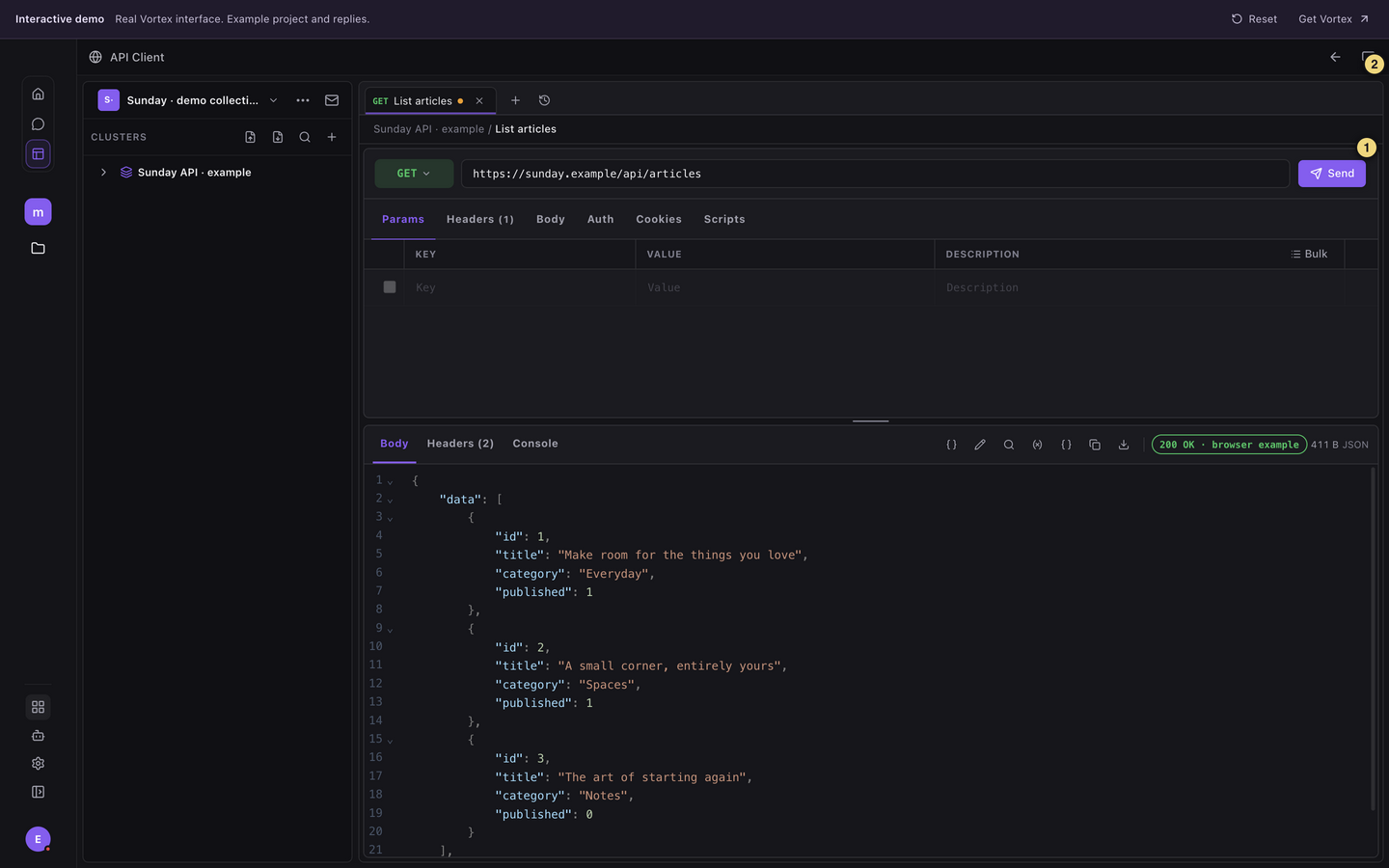Copy the response with copy icon

coord(1095,445)
